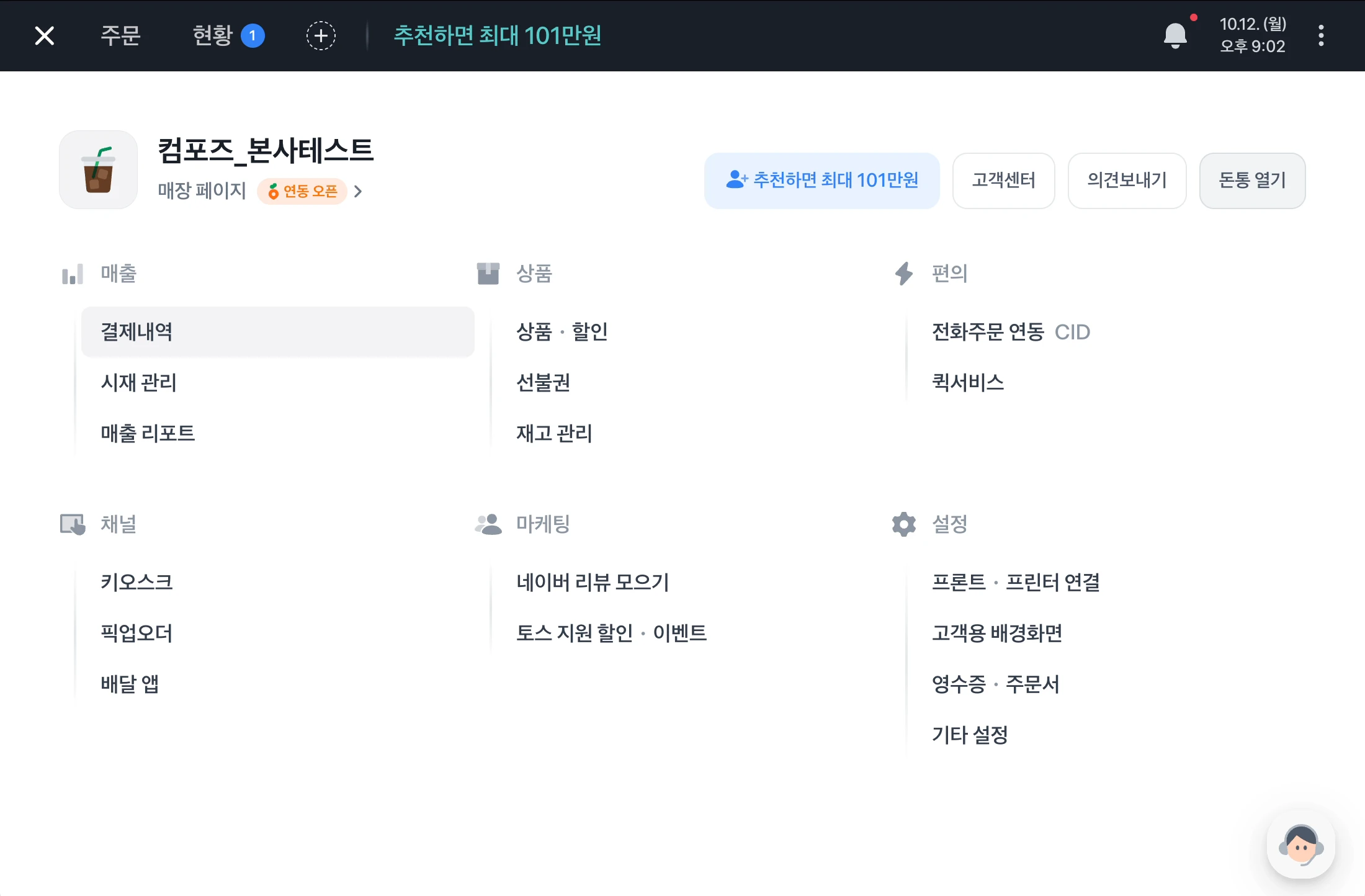Open 기타 설정
Screen dimensions: 1365x896
[x=970, y=735]
